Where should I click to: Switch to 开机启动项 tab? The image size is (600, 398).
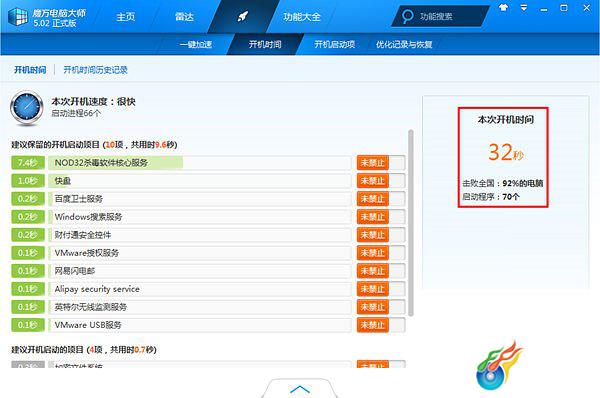[x=334, y=44]
